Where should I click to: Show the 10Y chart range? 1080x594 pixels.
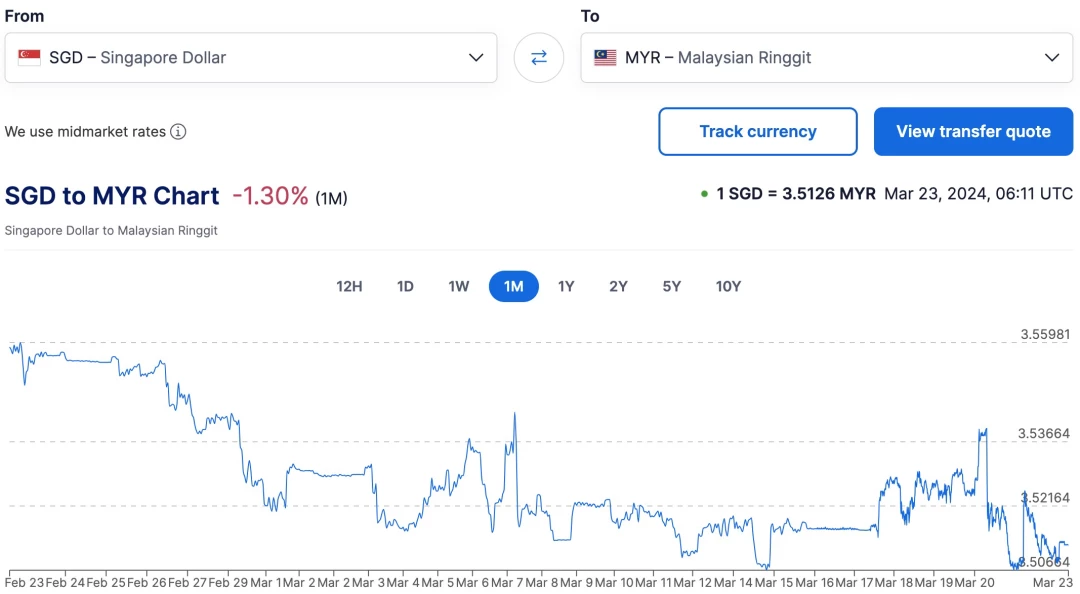[728, 286]
